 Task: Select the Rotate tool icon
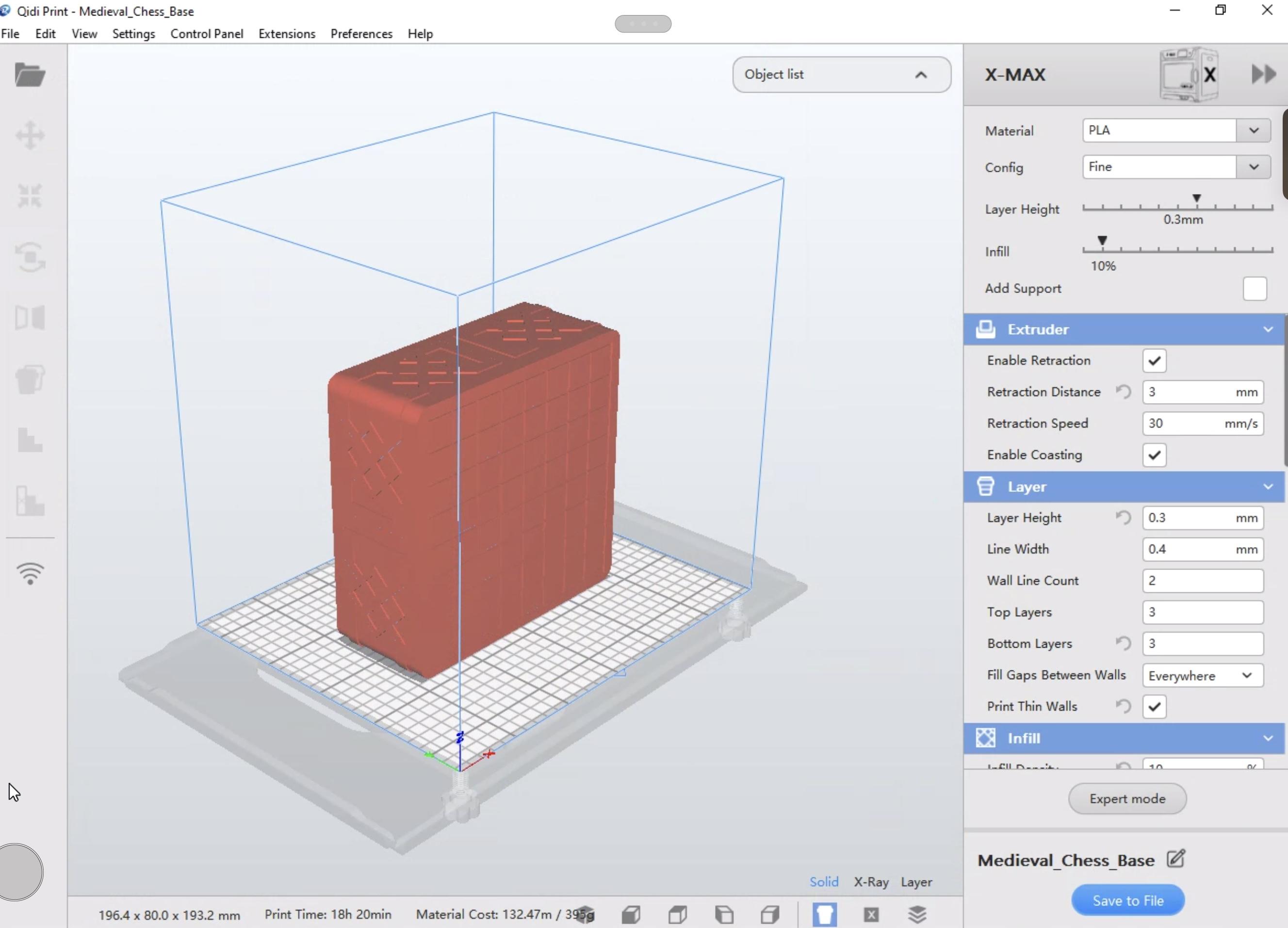(30, 257)
